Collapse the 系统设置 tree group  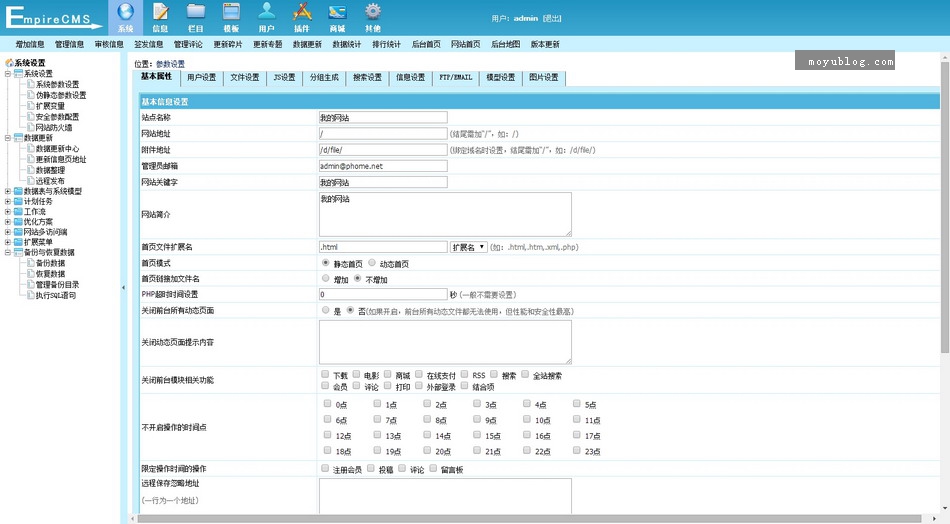click(8, 74)
